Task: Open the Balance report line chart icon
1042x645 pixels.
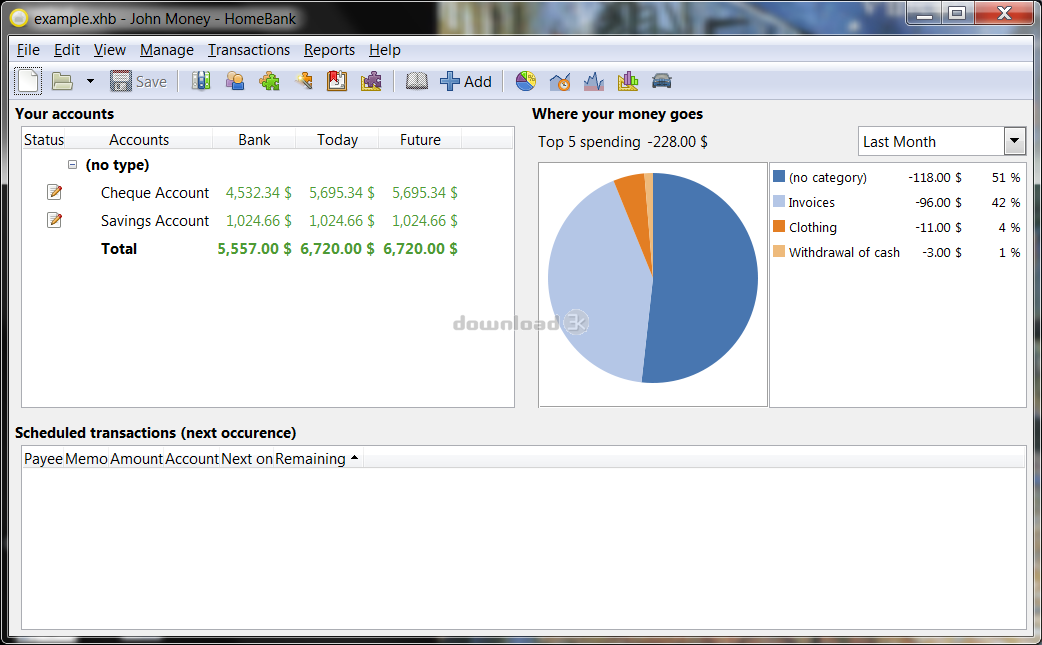Action: click(593, 81)
